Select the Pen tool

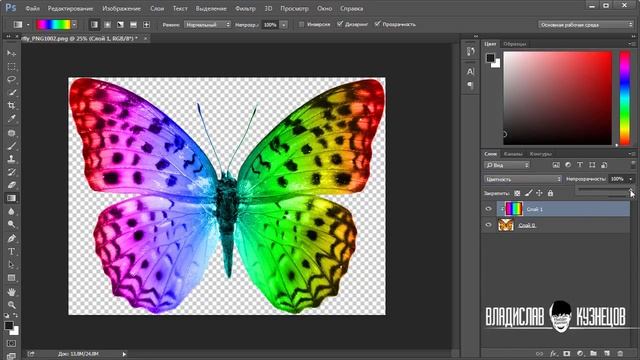pyautogui.click(x=11, y=239)
